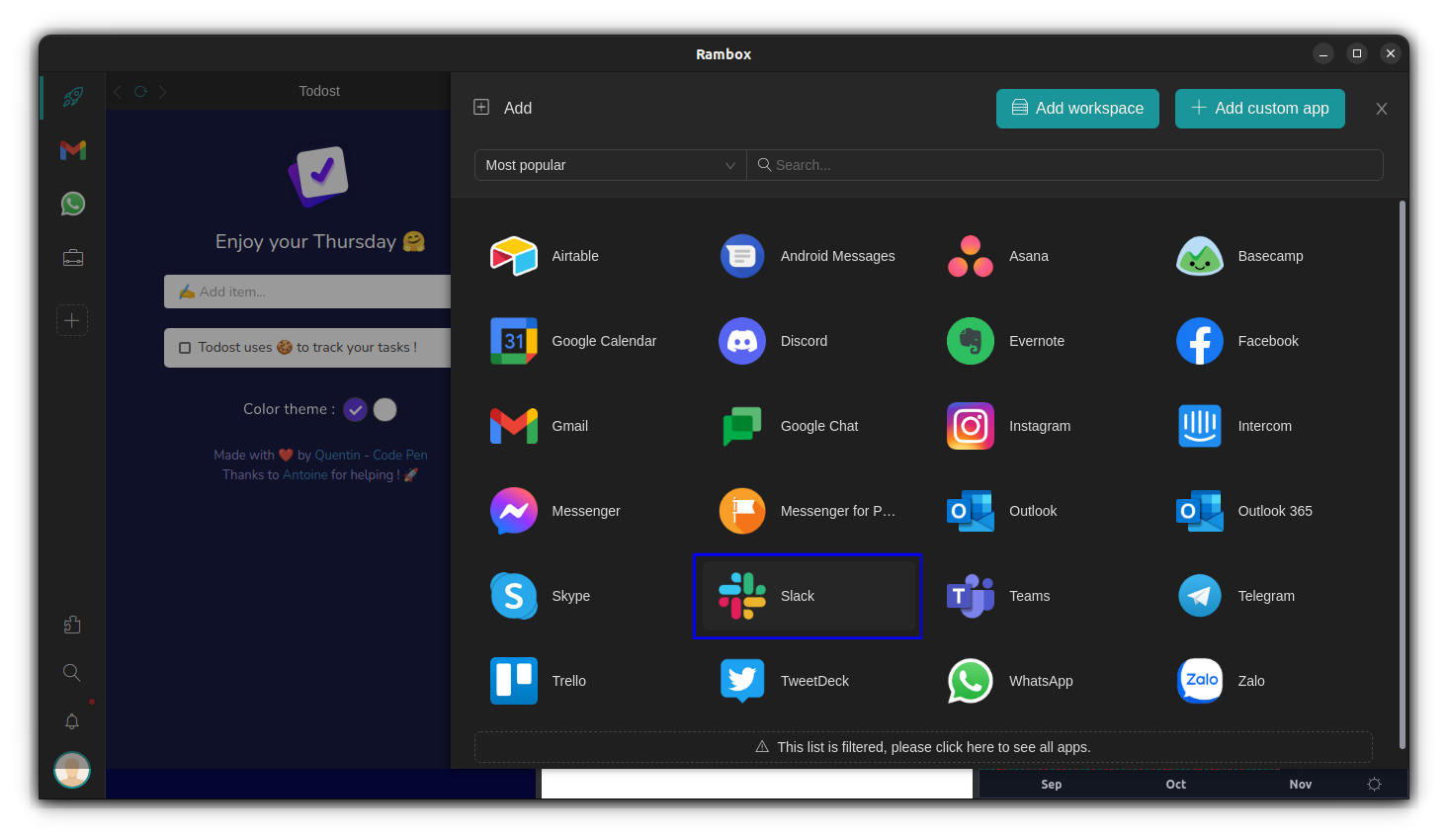Viewport: 1448px width, 840px height.
Task: Expand the add-app plus button in sidebar
Action: (71, 320)
